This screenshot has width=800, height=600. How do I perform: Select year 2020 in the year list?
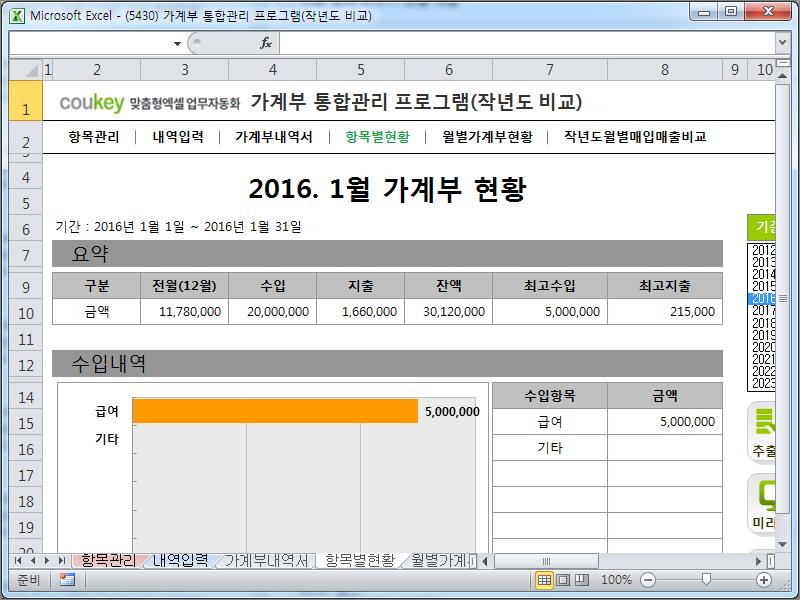pyautogui.click(x=763, y=347)
